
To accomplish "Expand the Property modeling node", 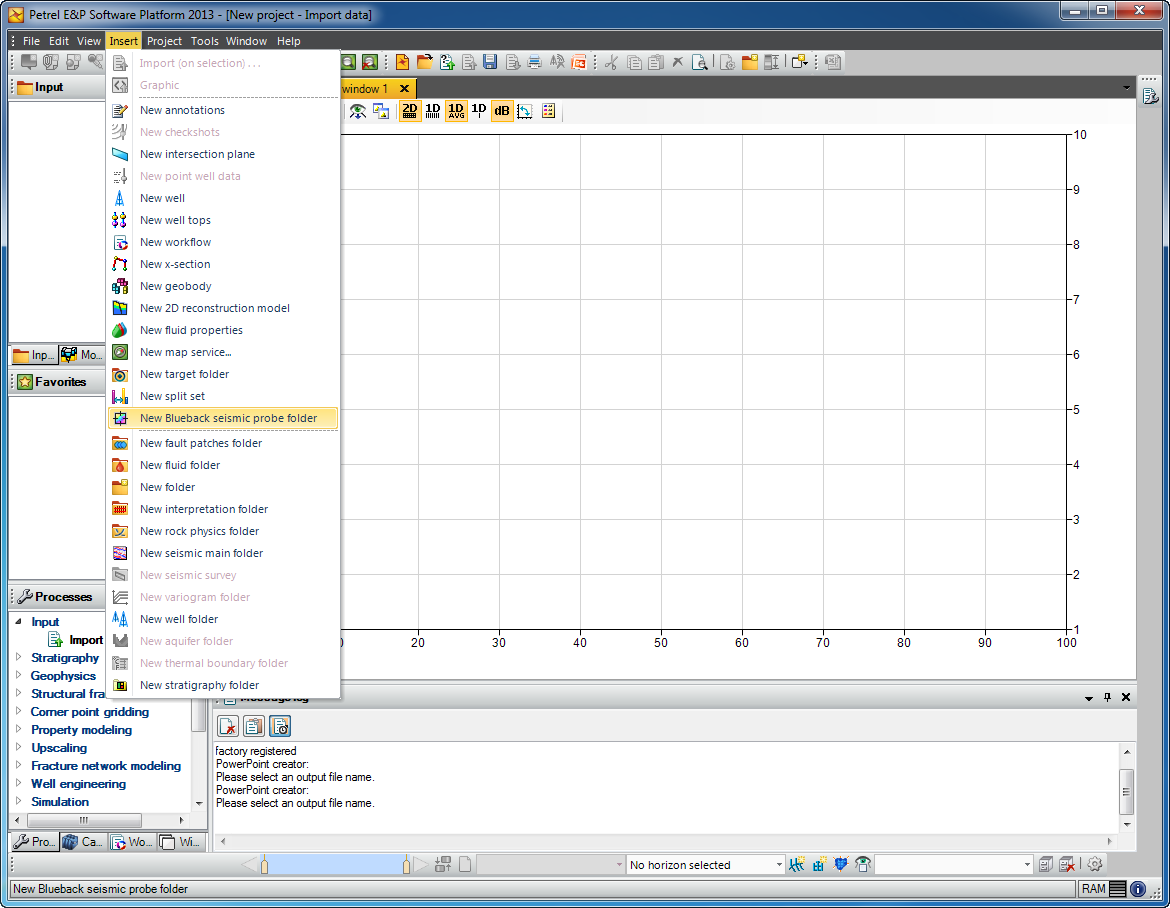I will [19, 730].
